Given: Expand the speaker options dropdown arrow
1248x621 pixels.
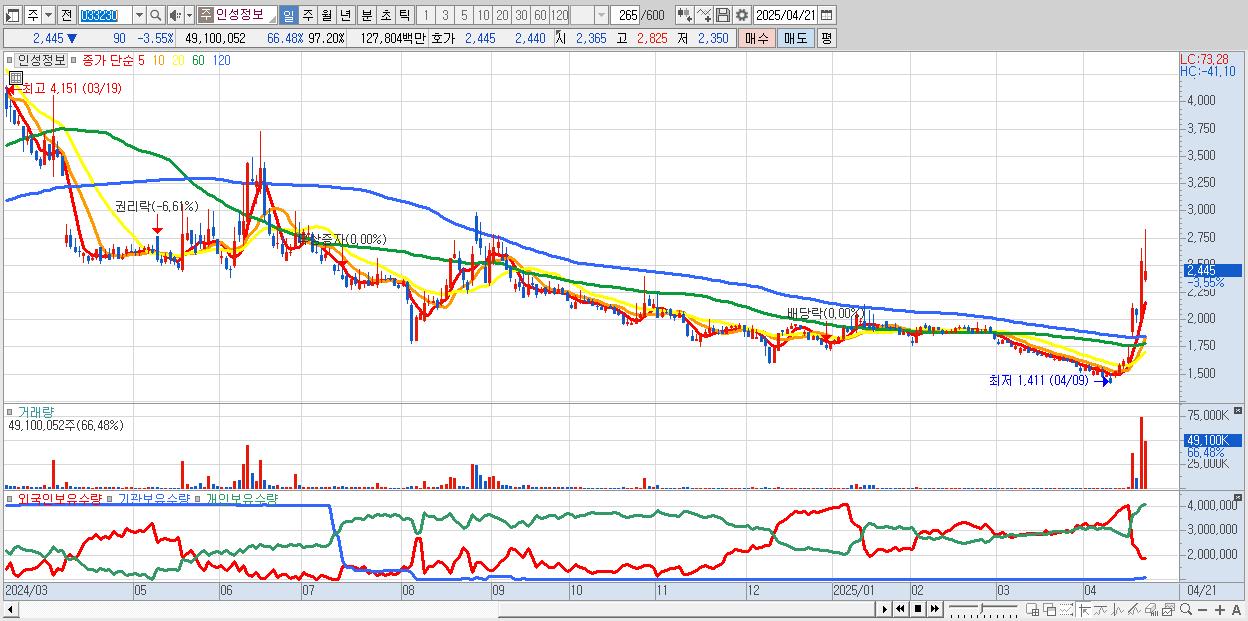Looking at the screenshot, I should point(189,15).
